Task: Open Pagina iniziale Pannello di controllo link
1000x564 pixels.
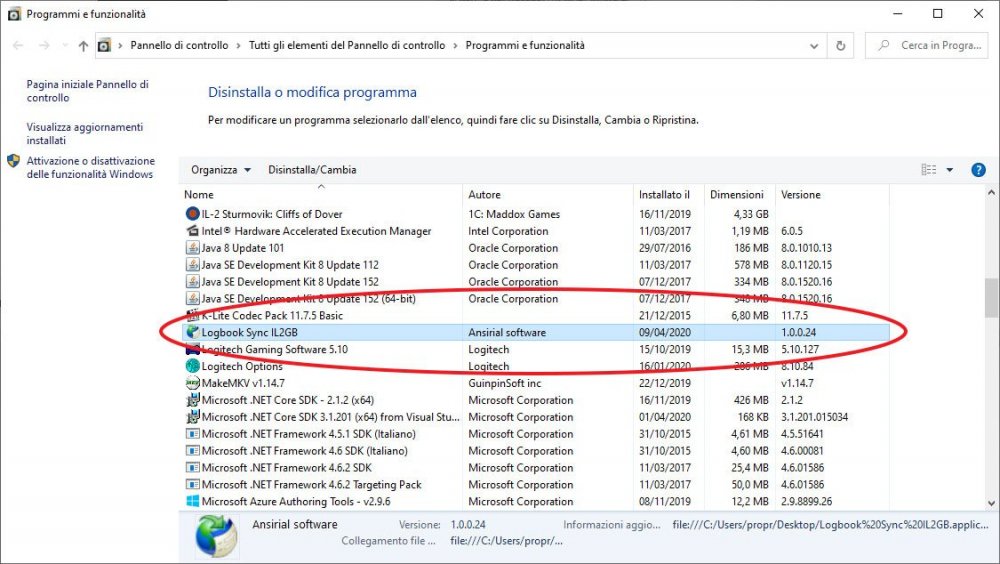Action: (87, 91)
